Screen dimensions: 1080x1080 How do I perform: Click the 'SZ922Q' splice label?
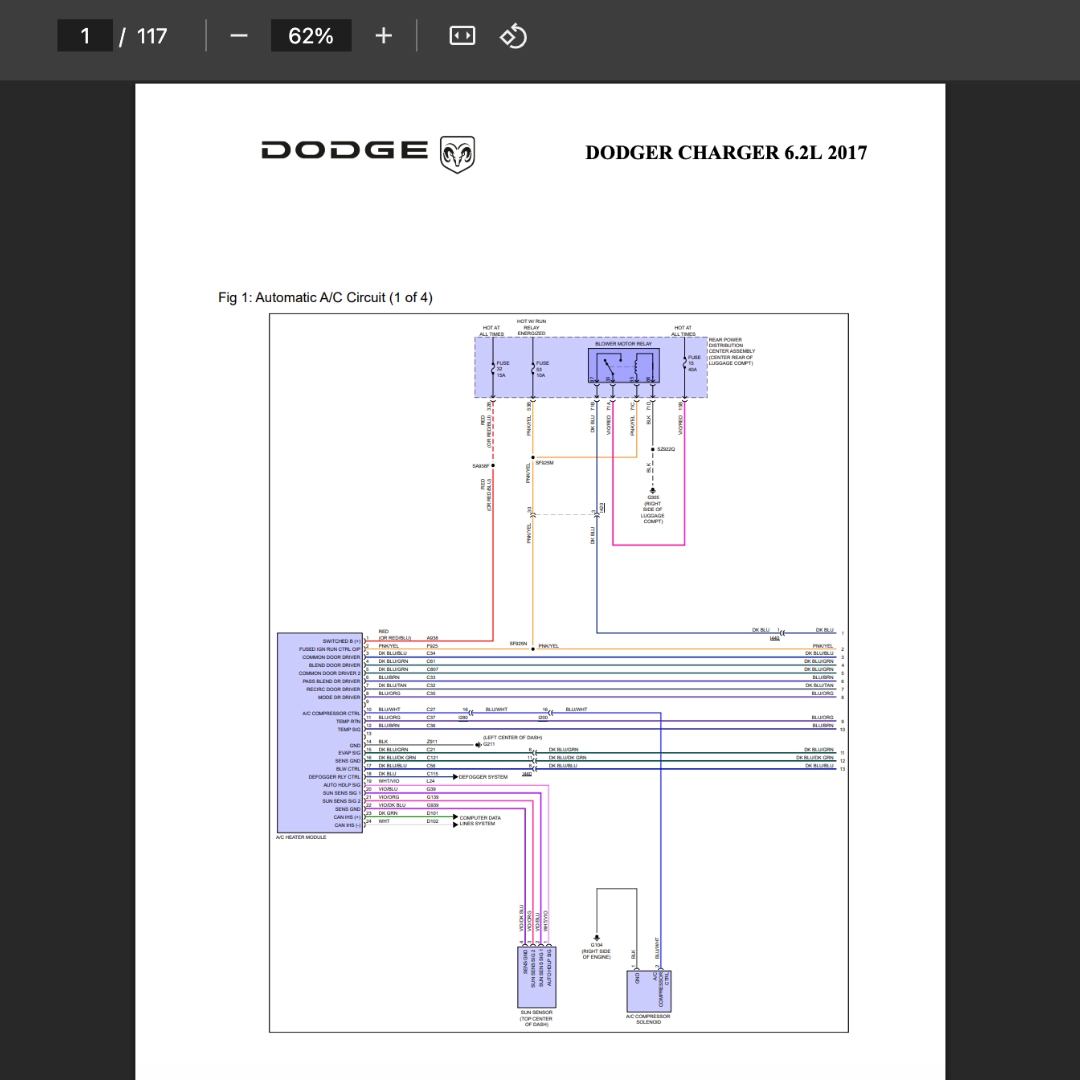(x=666, y=449)
